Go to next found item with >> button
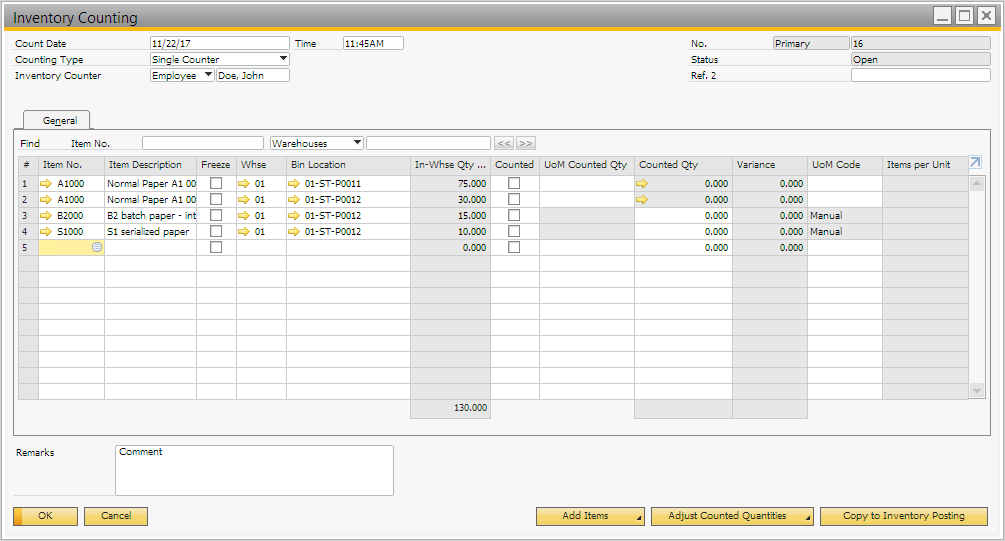This screenshot has height=541, width=1005. 526,144
